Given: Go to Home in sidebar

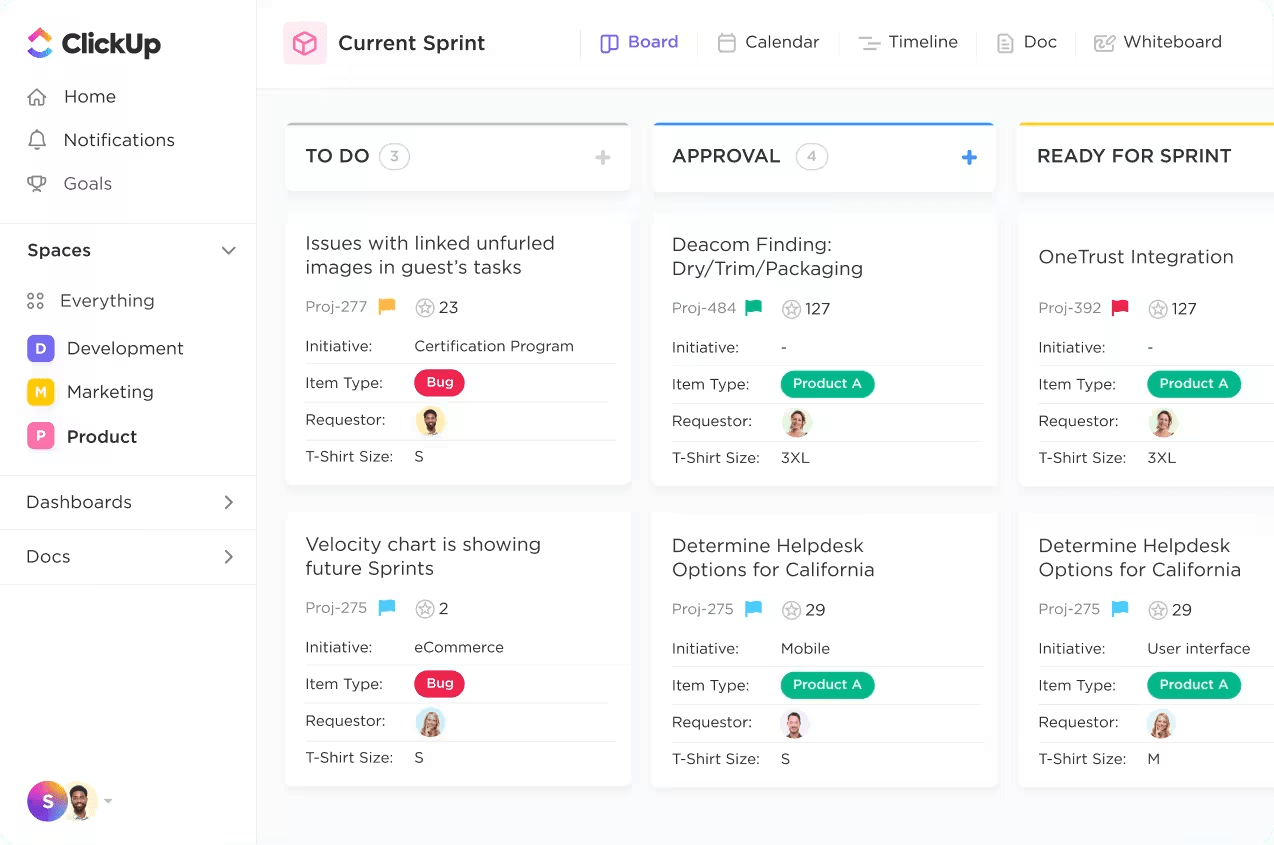Looking at the screenshot, I should (x=89, y=97).
